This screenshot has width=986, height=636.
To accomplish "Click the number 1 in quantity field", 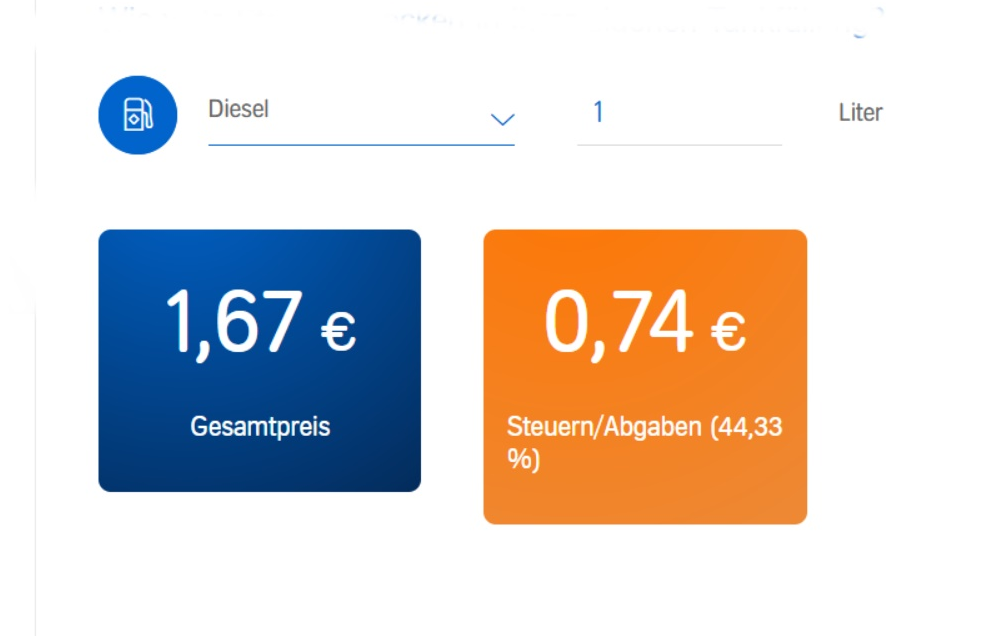I will pyautogui.click(x=598, y=113).
